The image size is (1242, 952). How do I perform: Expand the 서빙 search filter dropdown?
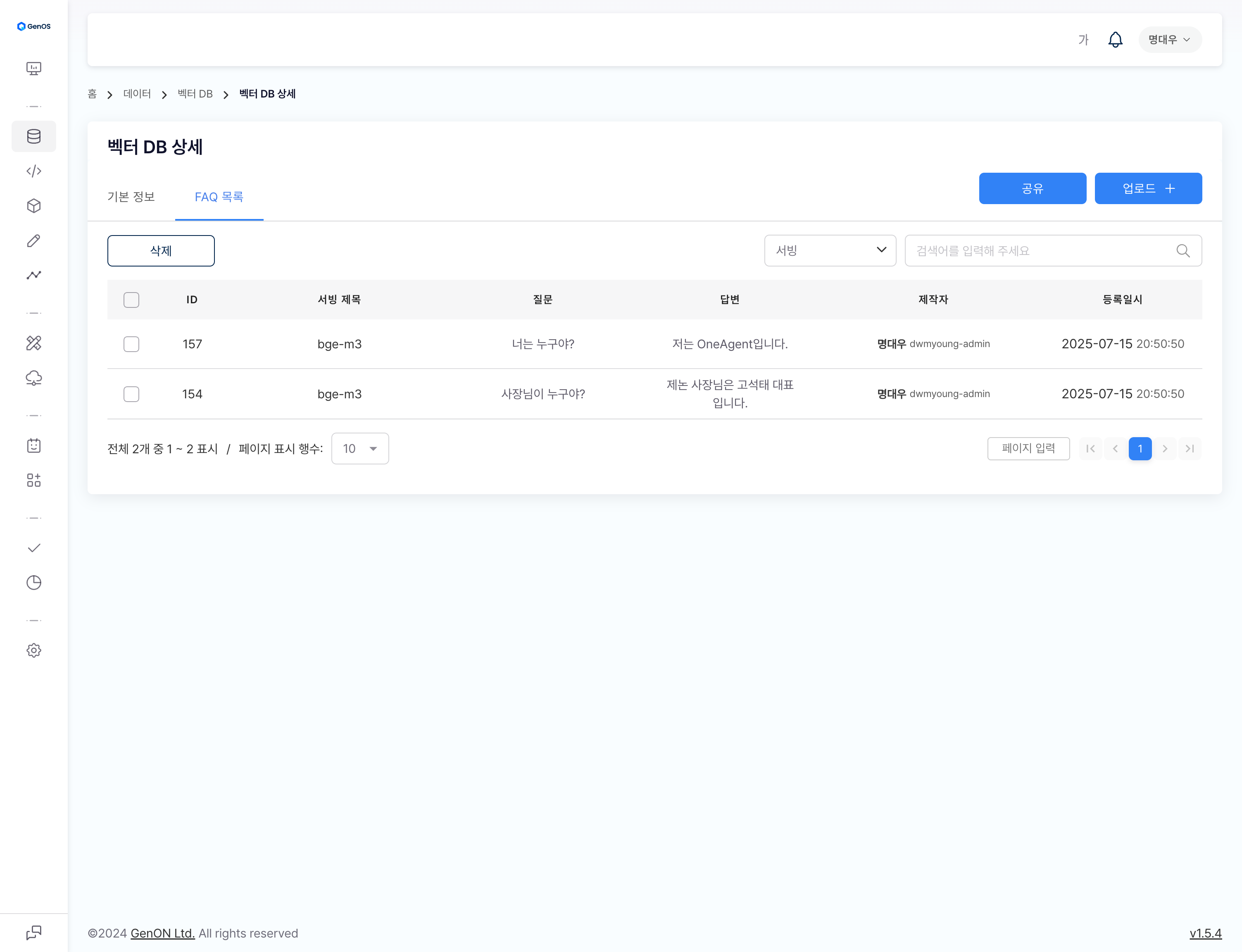pos(830,250)
